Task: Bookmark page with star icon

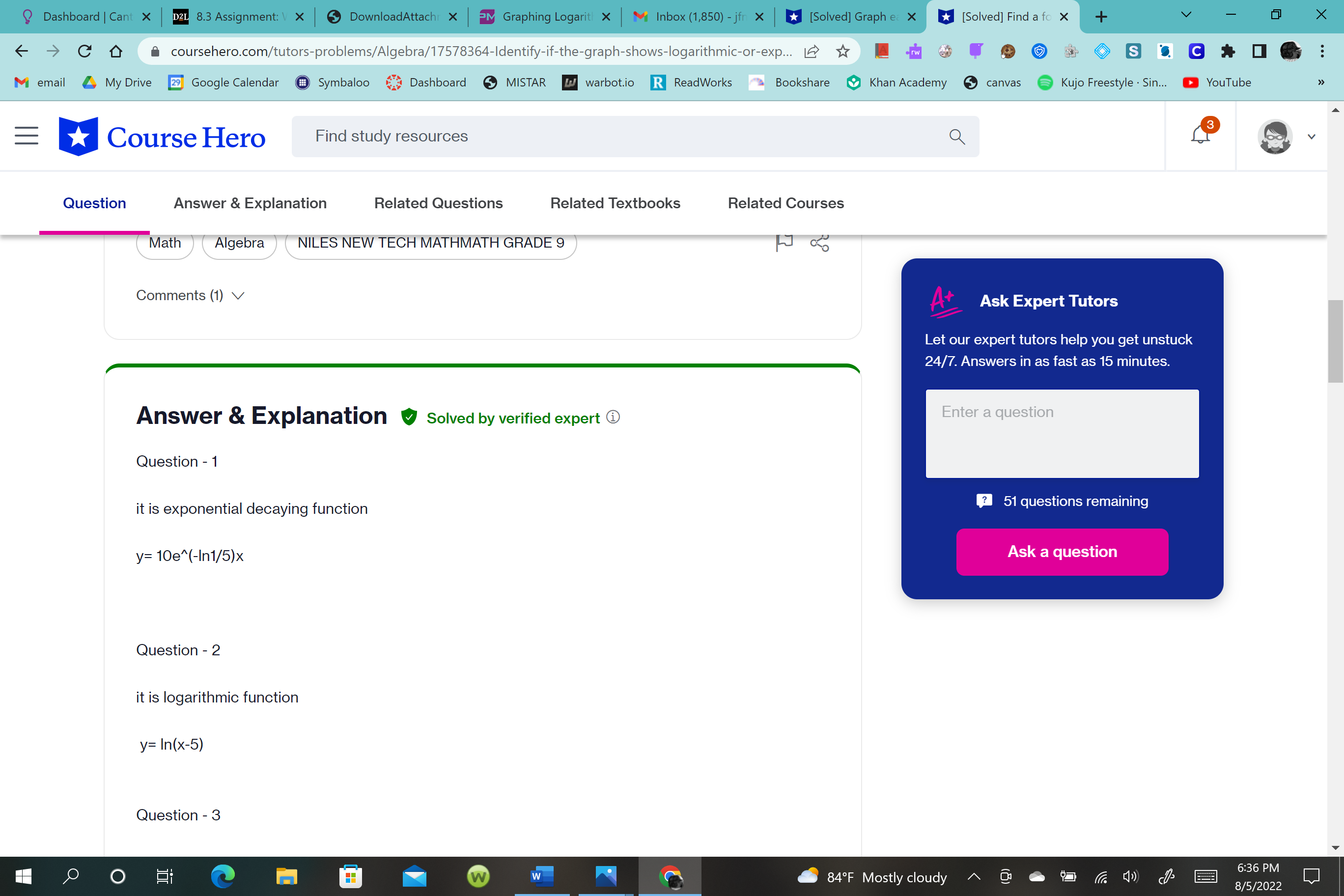Action: (843, 52)
